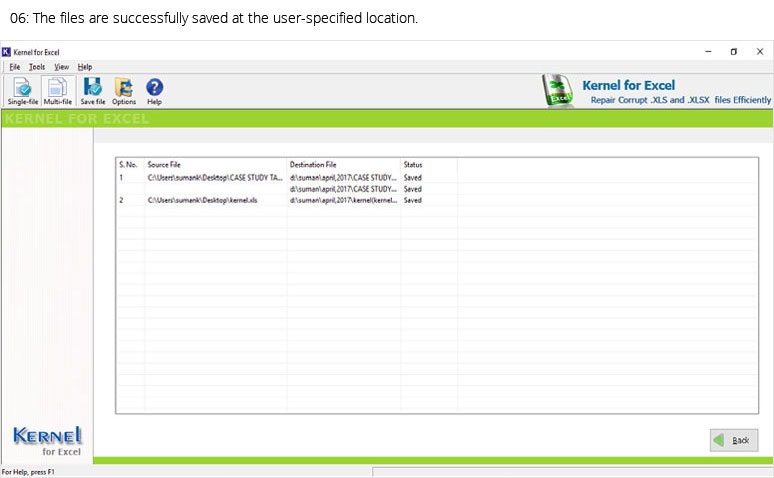The image size is (774, 478).
Task: Select the Multi-file mode icon
Action: (58, 91)
